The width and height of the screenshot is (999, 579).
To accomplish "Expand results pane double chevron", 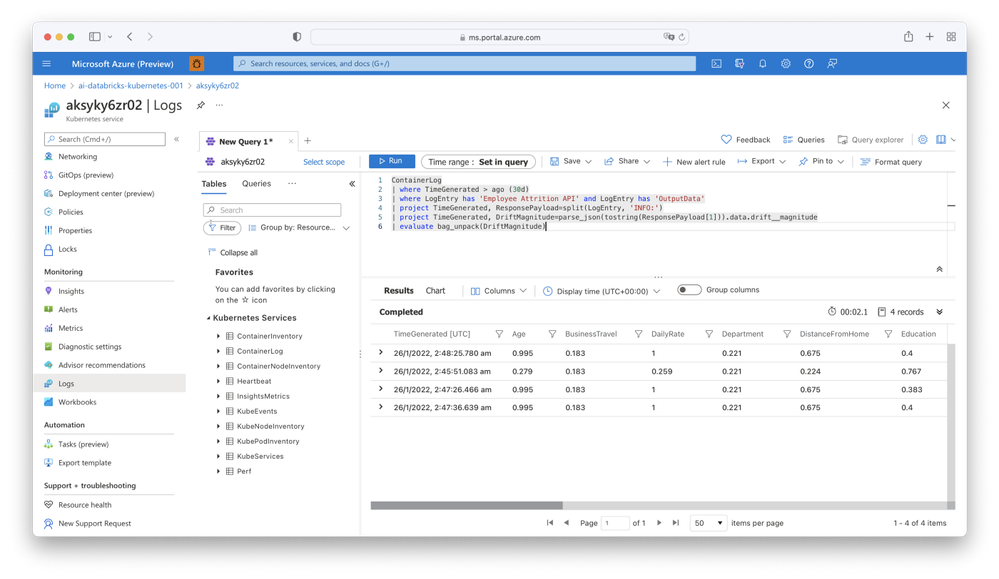I will point(939,312).
